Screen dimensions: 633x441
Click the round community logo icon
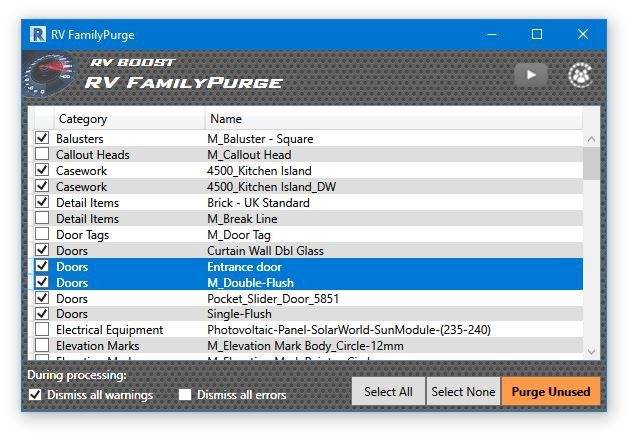coord(580,74)
